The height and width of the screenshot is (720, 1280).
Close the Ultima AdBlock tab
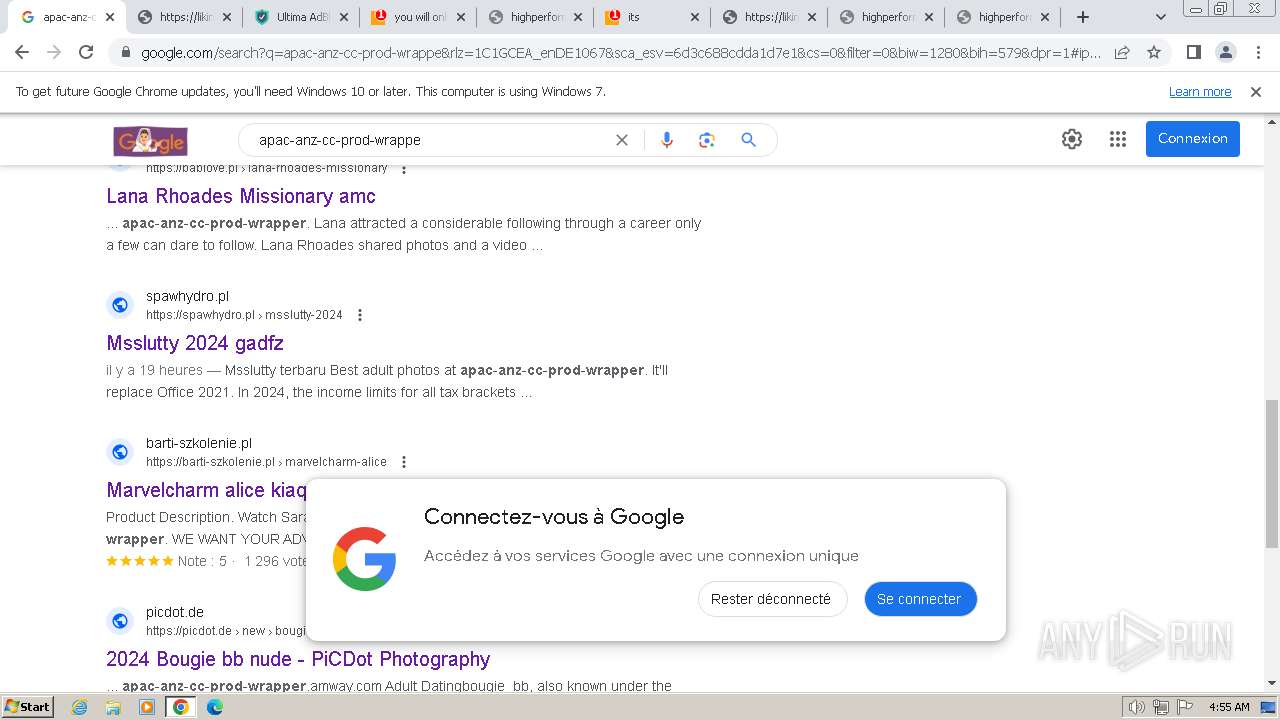[342, 17]
